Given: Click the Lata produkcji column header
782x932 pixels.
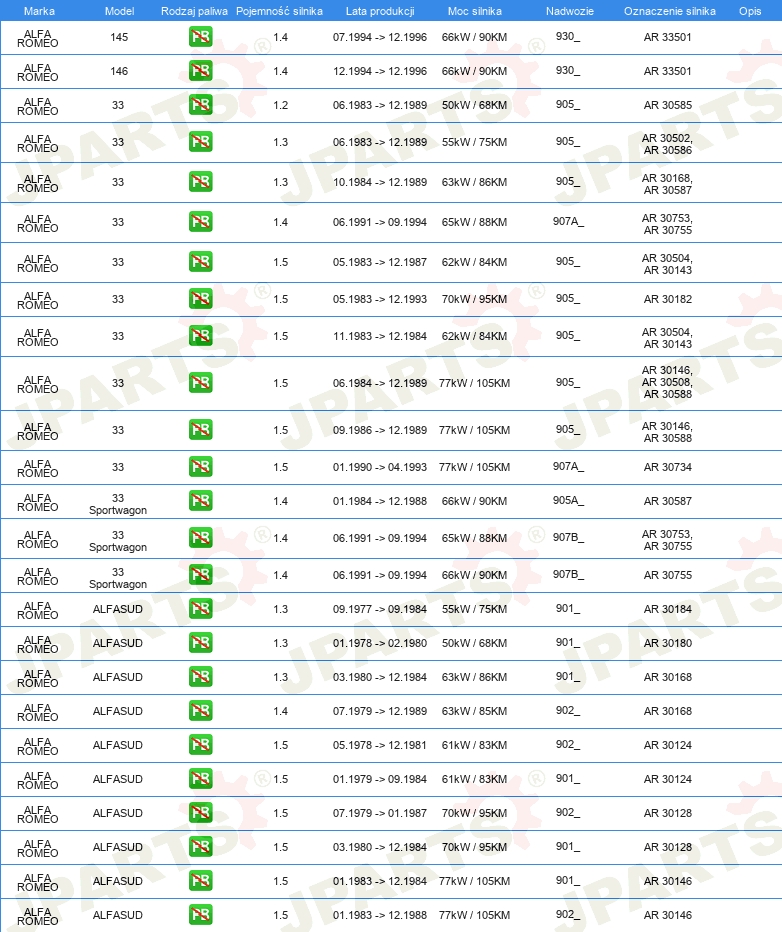Looking at the screenshot, I should pyautogui.click(x=380, y=11).
